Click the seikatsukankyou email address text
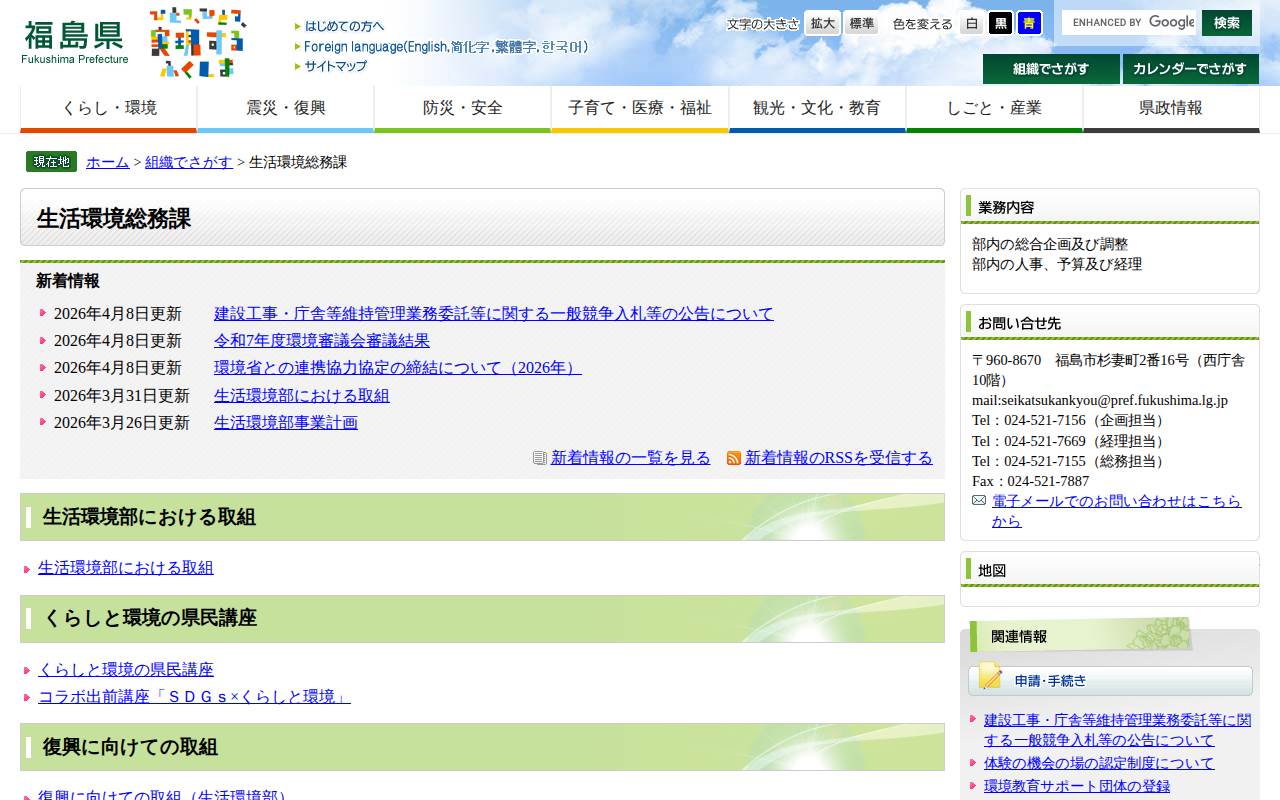 1100,400
